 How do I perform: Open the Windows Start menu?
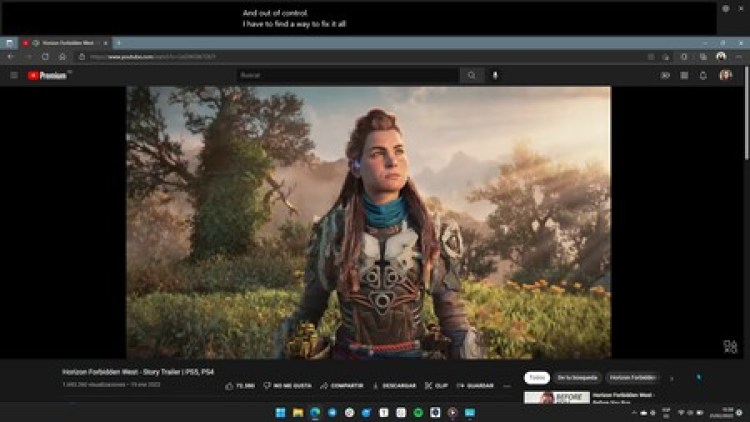click(281, 412)
